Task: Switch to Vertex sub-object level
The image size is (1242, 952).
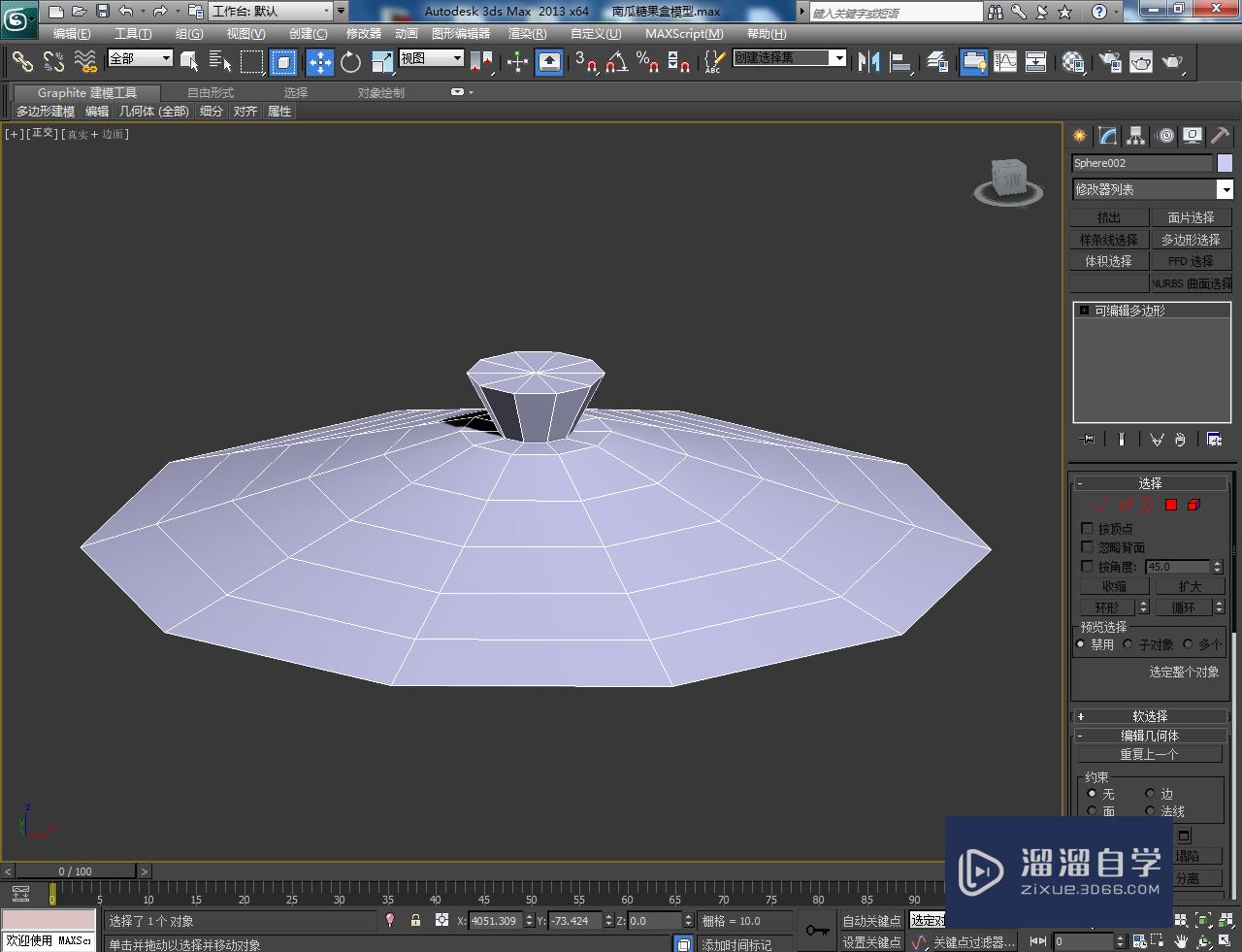Action: [x=1100, y=505]
